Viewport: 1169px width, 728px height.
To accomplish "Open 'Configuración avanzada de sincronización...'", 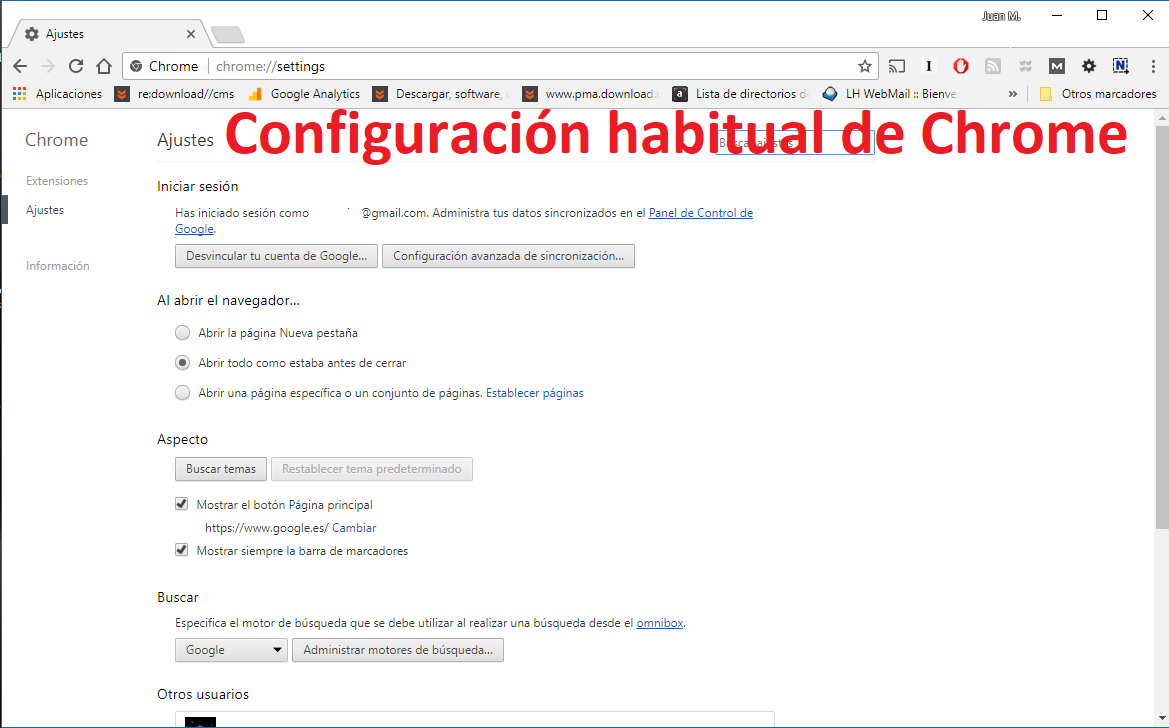I will click(x=508, y=256).
